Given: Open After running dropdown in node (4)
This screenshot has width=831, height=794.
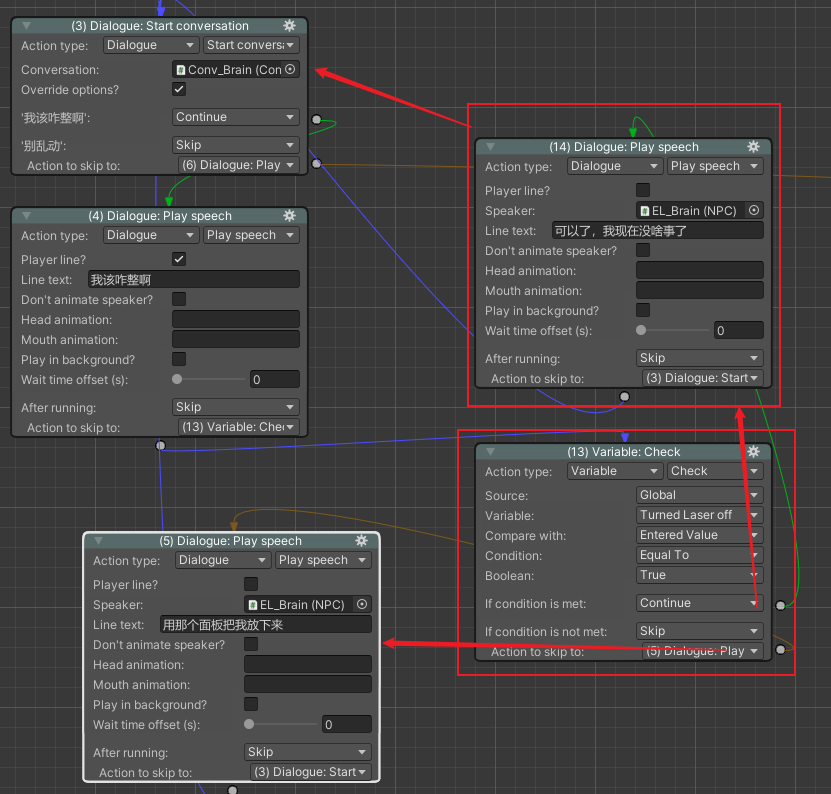Looking at the screenshot, I should [236, 407].
